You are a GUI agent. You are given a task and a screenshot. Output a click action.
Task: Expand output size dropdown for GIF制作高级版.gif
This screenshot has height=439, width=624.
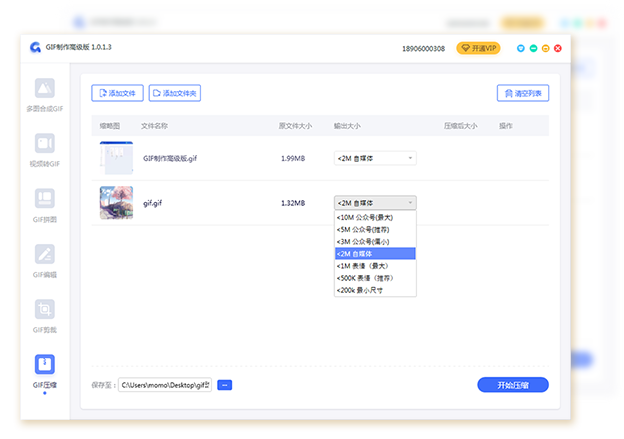375,158
